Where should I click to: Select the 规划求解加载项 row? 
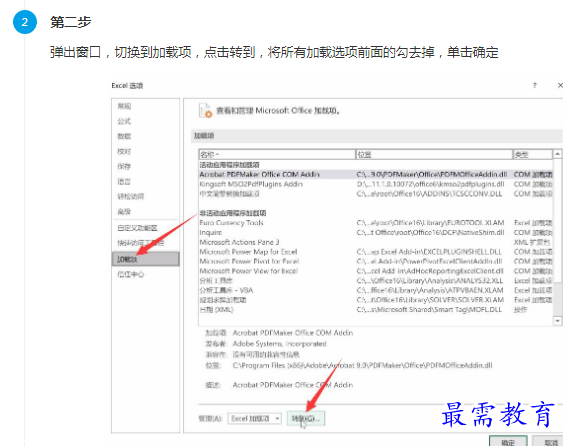point(376,300)
